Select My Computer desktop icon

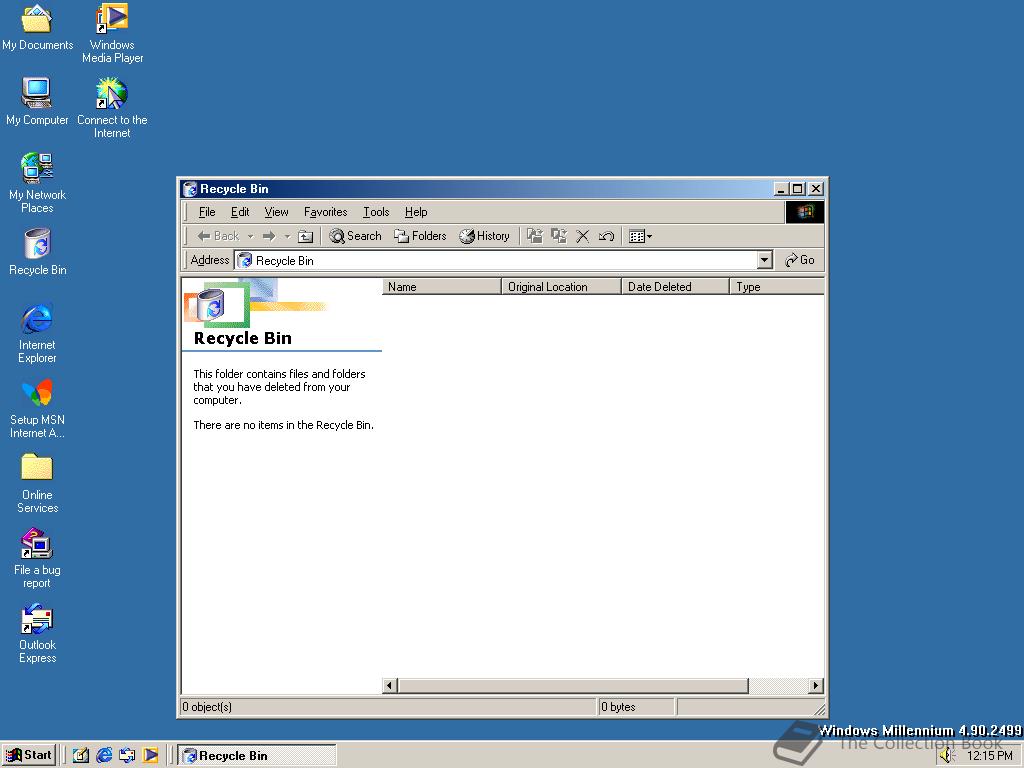click(x=37, y=102)
